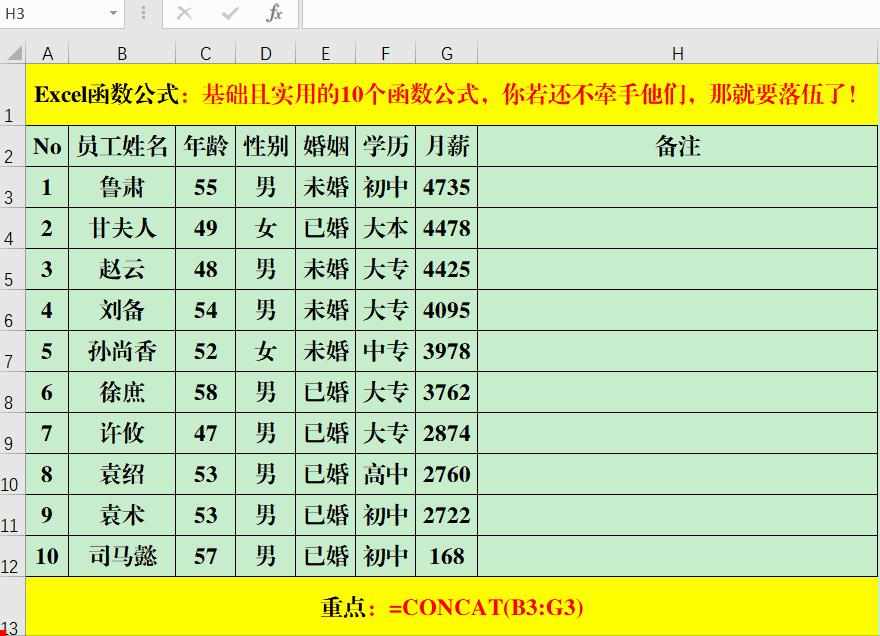
Task: Click the cell containing 鲁肃
Action: coord(122,187)
